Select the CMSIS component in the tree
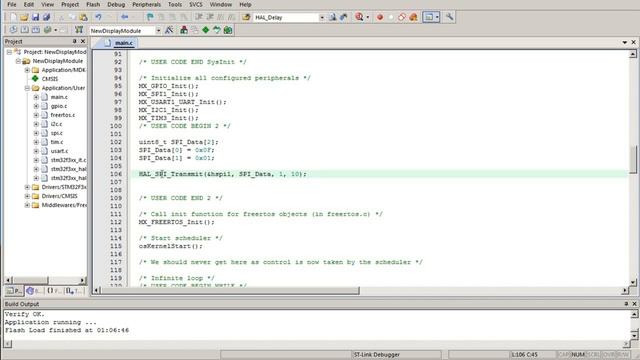 [x=50, y=79]
